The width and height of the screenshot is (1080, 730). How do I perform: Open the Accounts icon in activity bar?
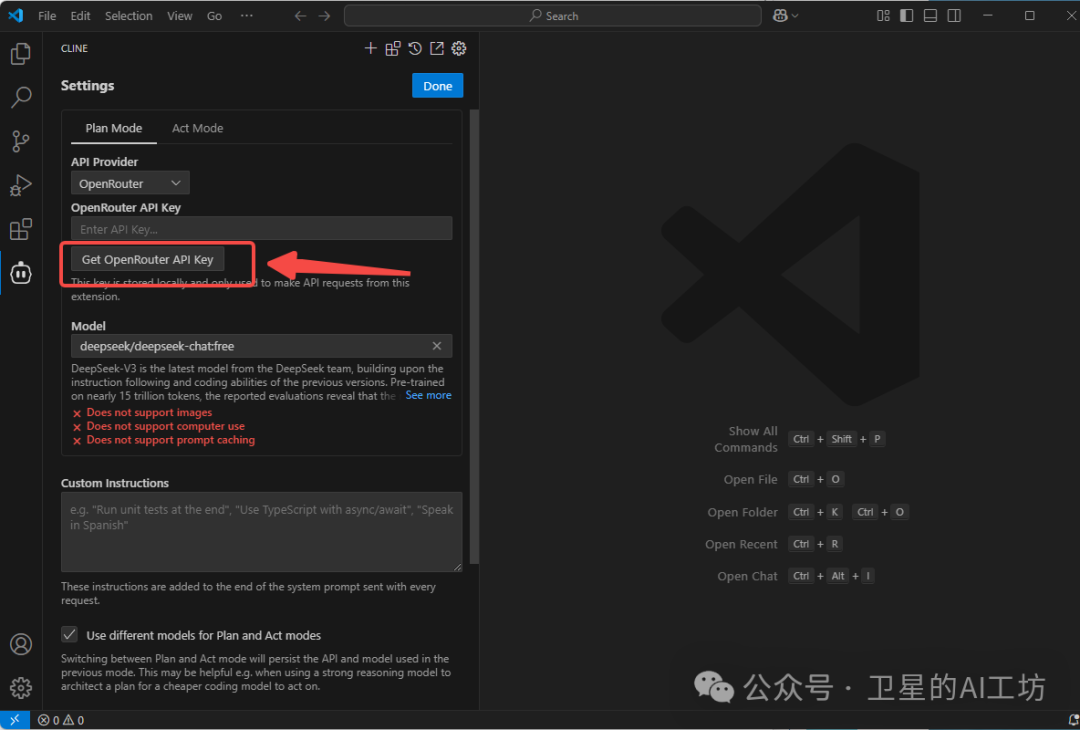(x=20, y=644)
